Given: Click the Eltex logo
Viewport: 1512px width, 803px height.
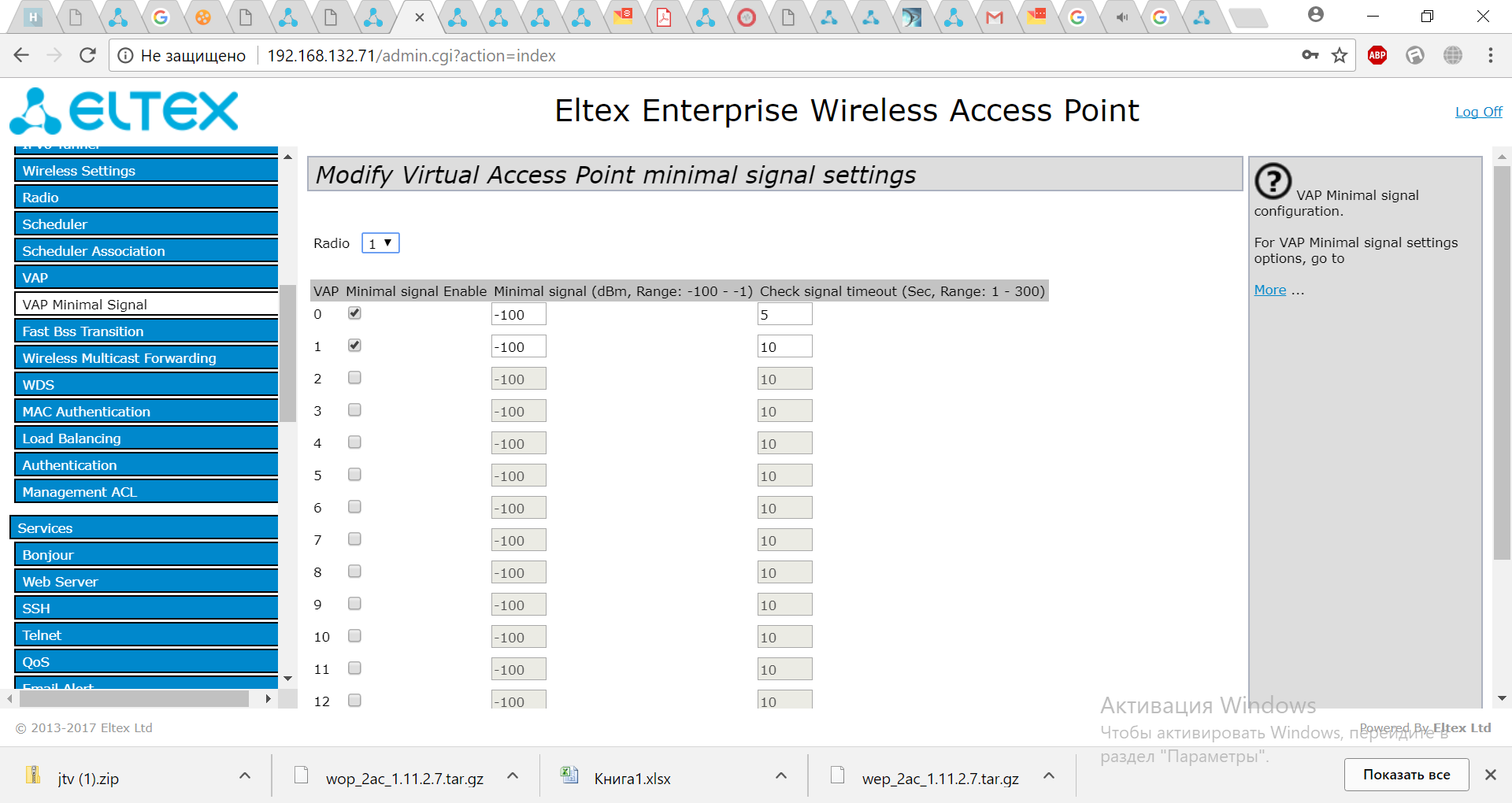Looking at the screenshot, I should coord(124,111).
